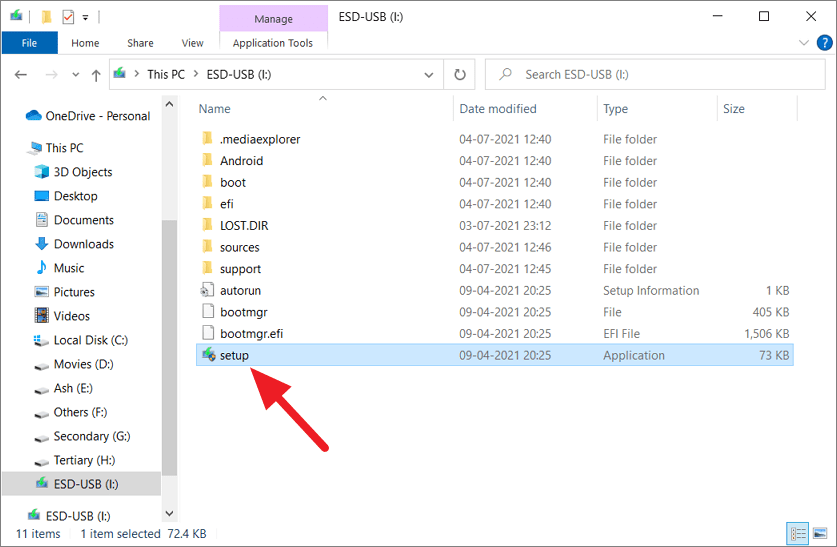
Task: Click ESD-USB (I:) in address breadcrumb
Action: pos(239,74)
